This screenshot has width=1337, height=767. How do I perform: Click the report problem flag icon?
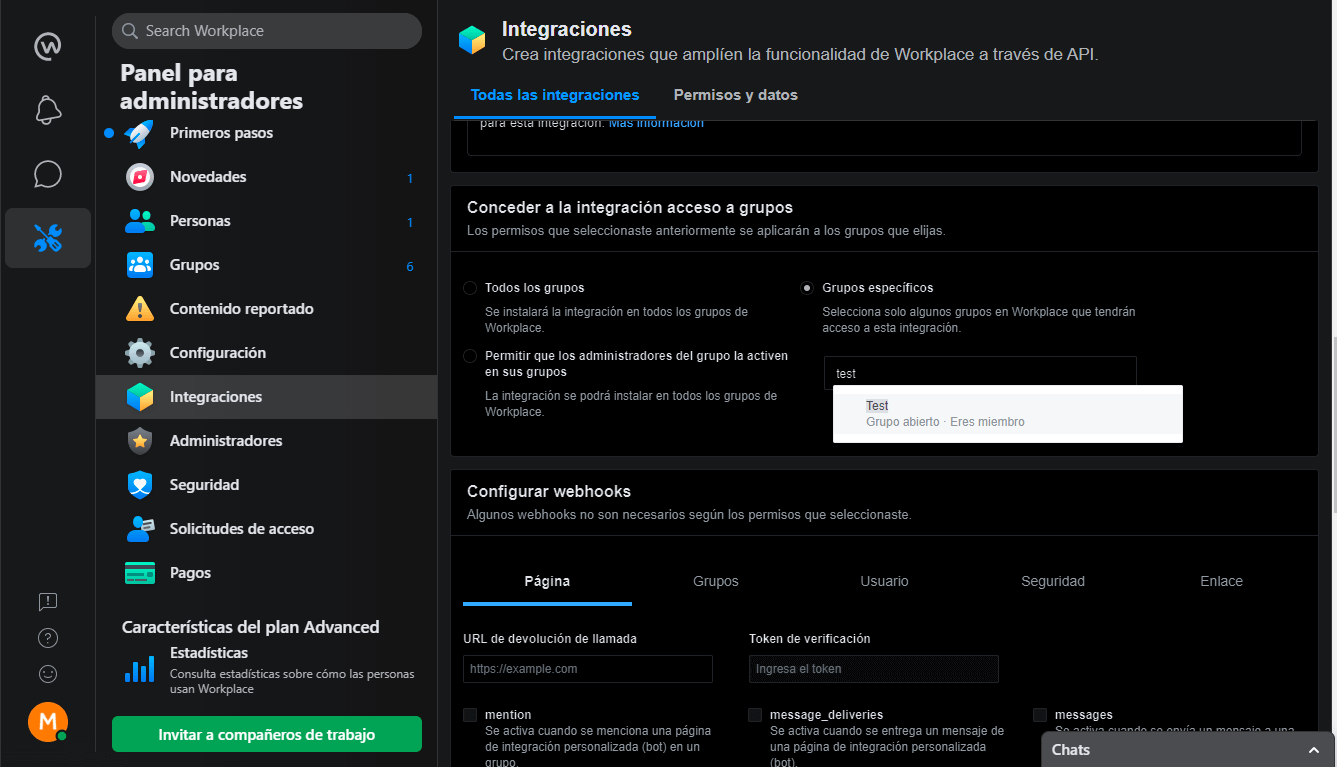[48, 601]
